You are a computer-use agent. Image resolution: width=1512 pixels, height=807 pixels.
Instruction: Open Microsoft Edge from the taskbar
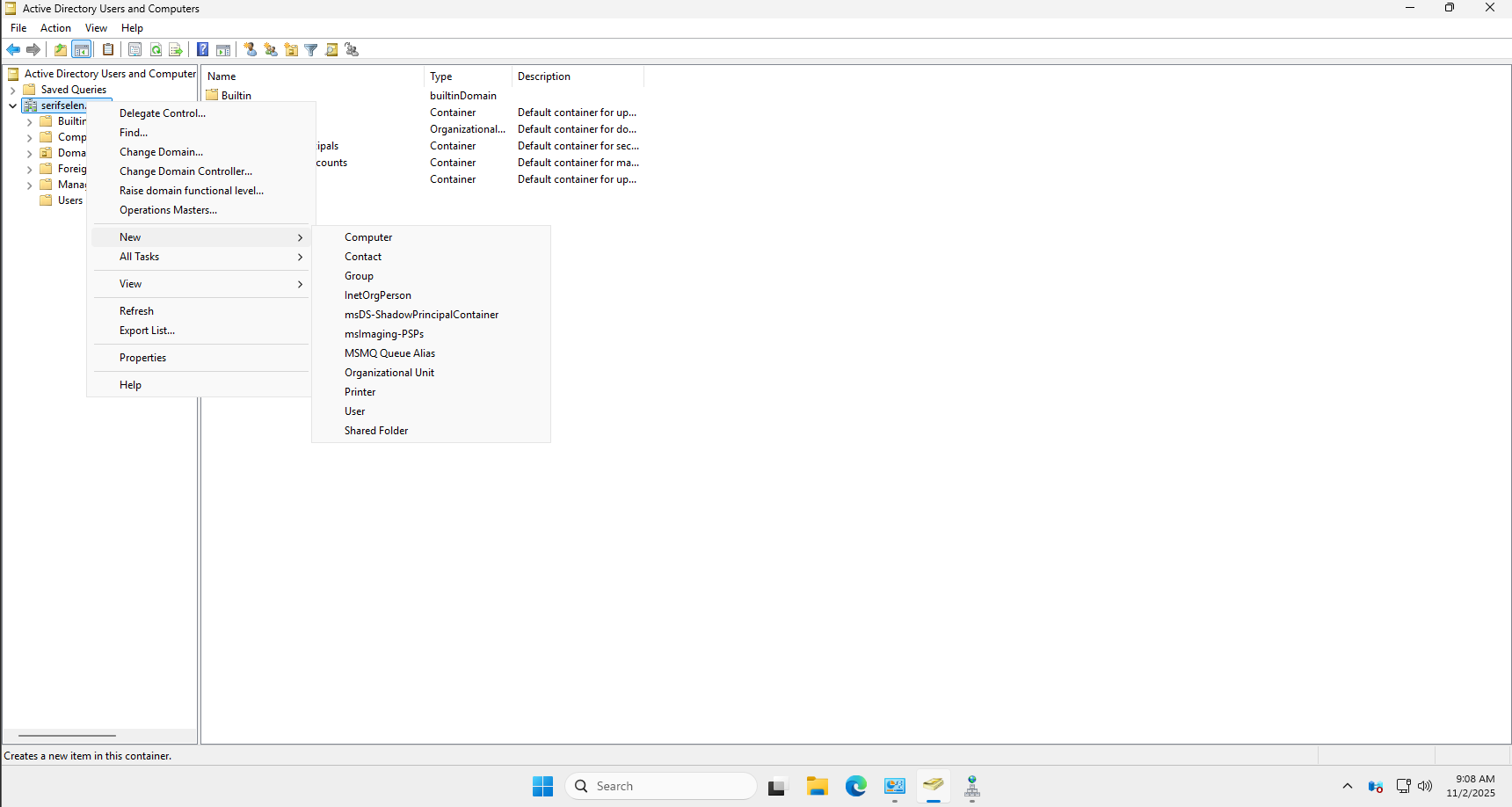855,786
